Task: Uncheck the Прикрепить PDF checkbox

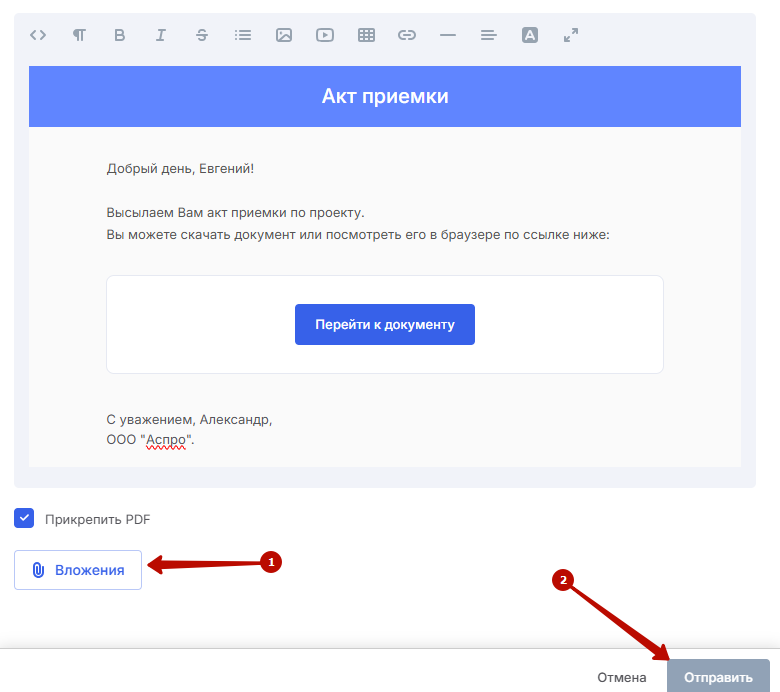Action: 24,518
